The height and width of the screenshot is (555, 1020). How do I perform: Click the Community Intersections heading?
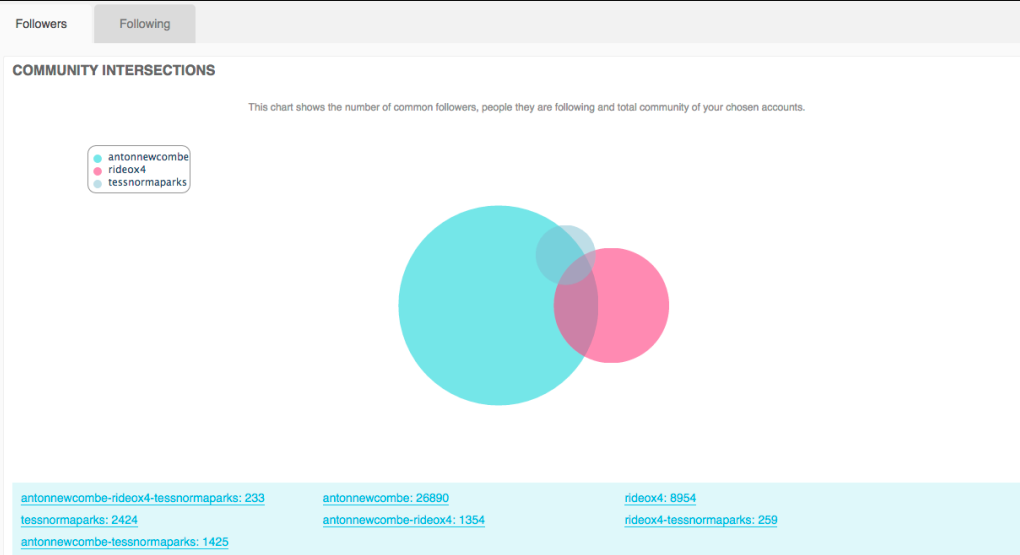pyautogui.click(x=114, y=70)
